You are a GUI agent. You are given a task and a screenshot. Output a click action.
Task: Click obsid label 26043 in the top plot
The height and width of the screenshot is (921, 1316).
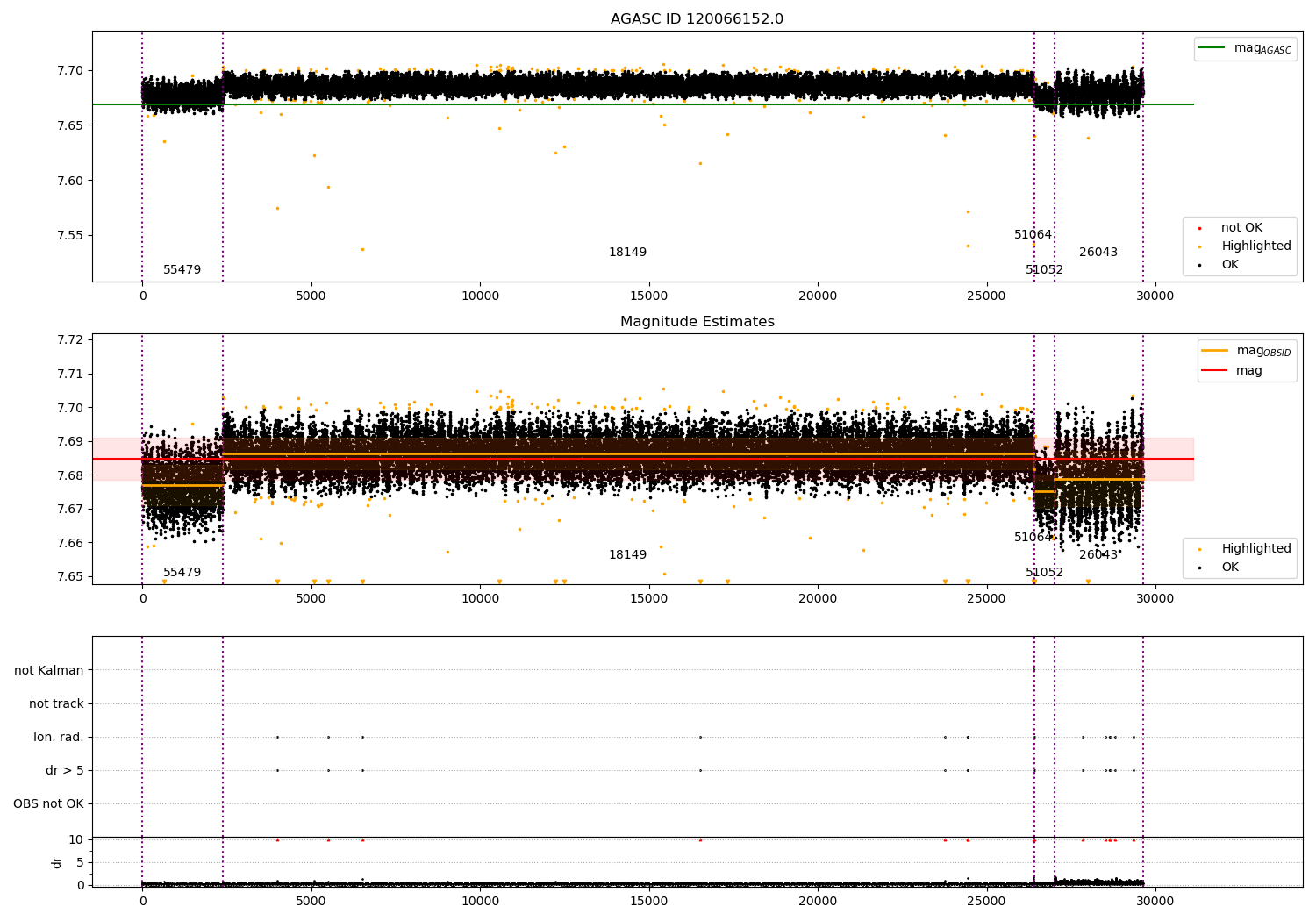point(1098,253)
